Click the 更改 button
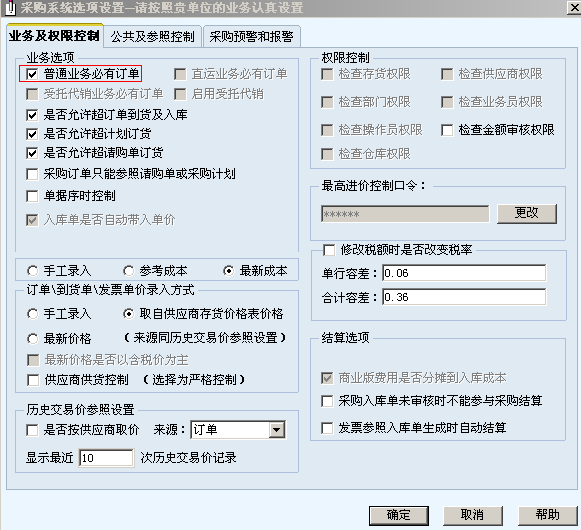The width and height of the screenshot is (581, 530). (527, 213)
